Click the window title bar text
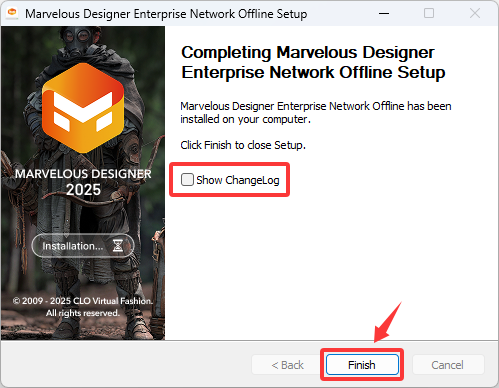499x388 pixels. point(166,14)
